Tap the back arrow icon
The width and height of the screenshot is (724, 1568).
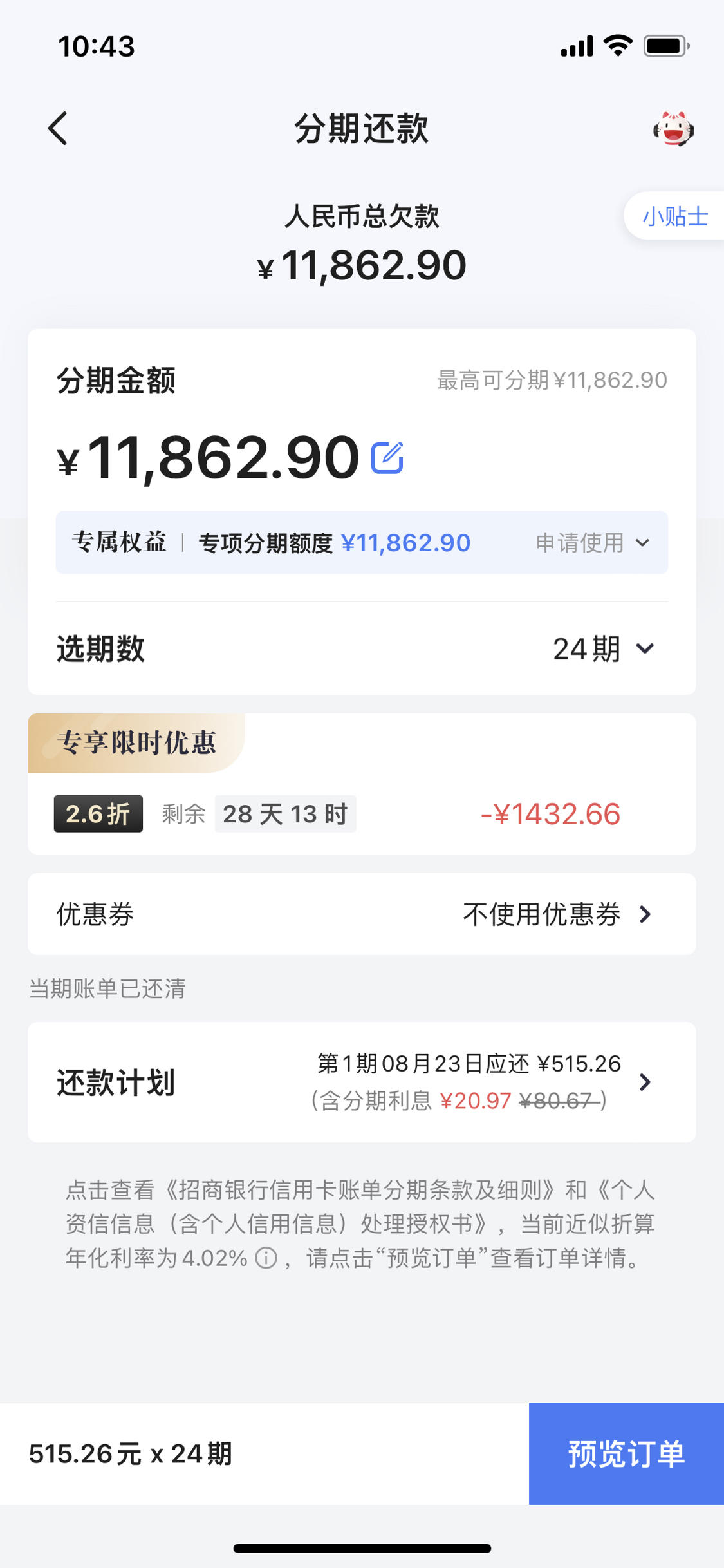tap(58, 128)
